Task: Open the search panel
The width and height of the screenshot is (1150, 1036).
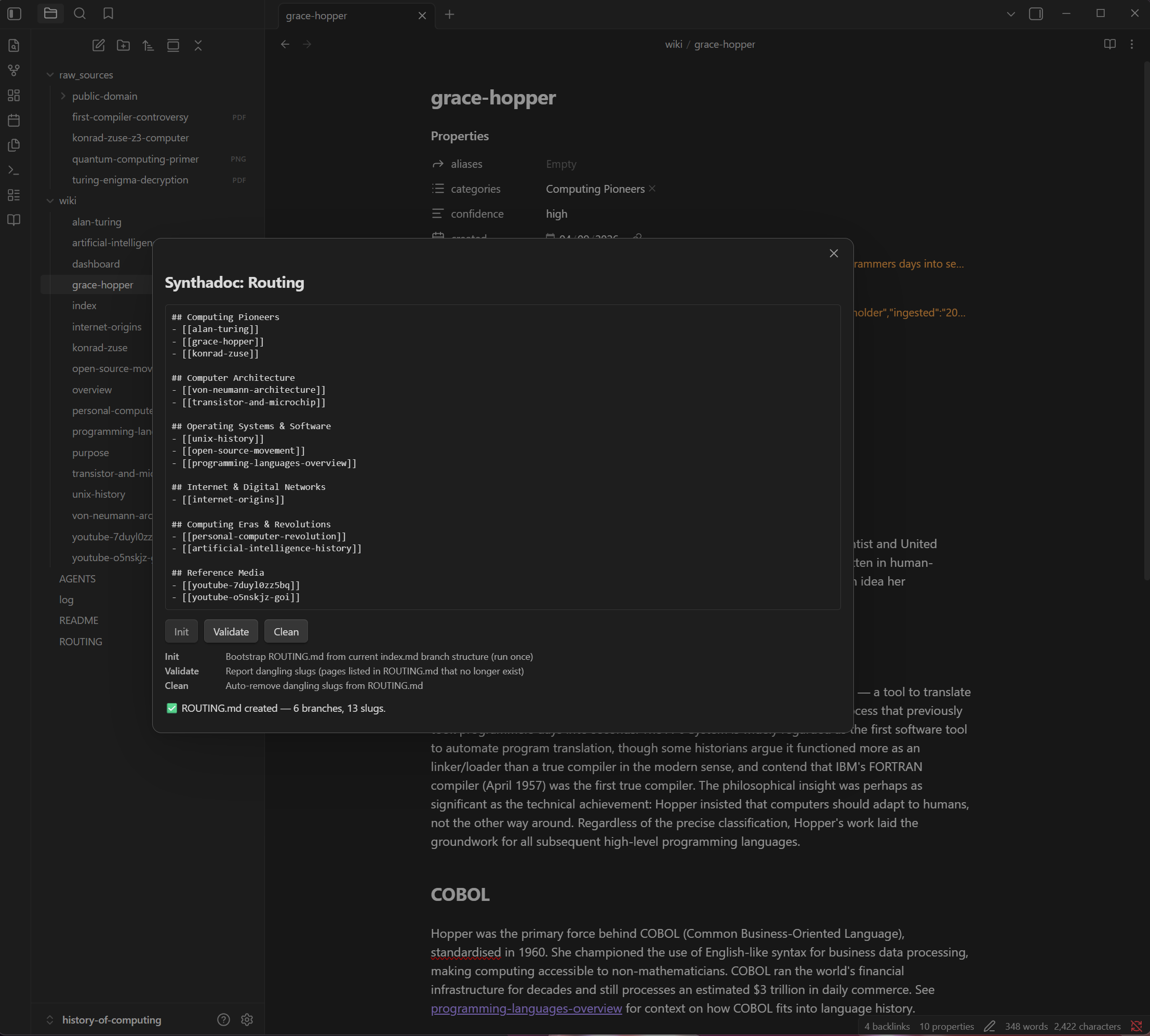Action: pos(79,13)
